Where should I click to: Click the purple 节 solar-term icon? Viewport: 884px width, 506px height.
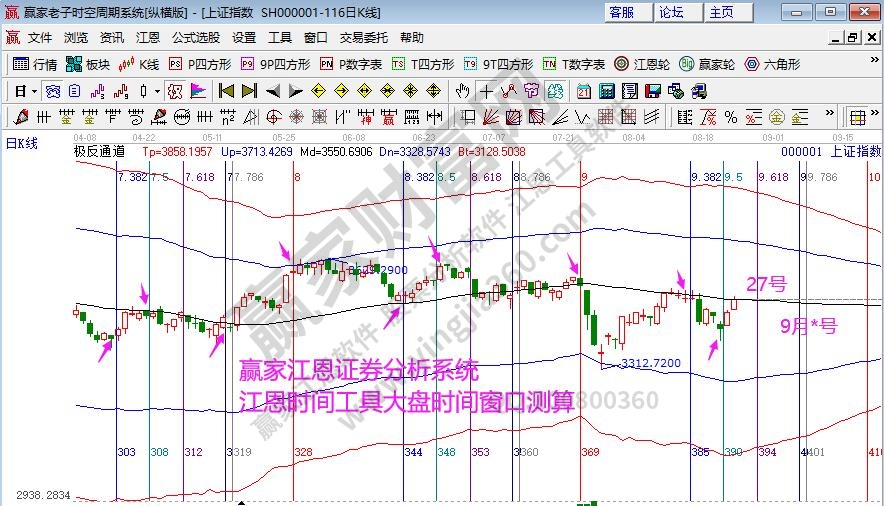coord(532,91)
